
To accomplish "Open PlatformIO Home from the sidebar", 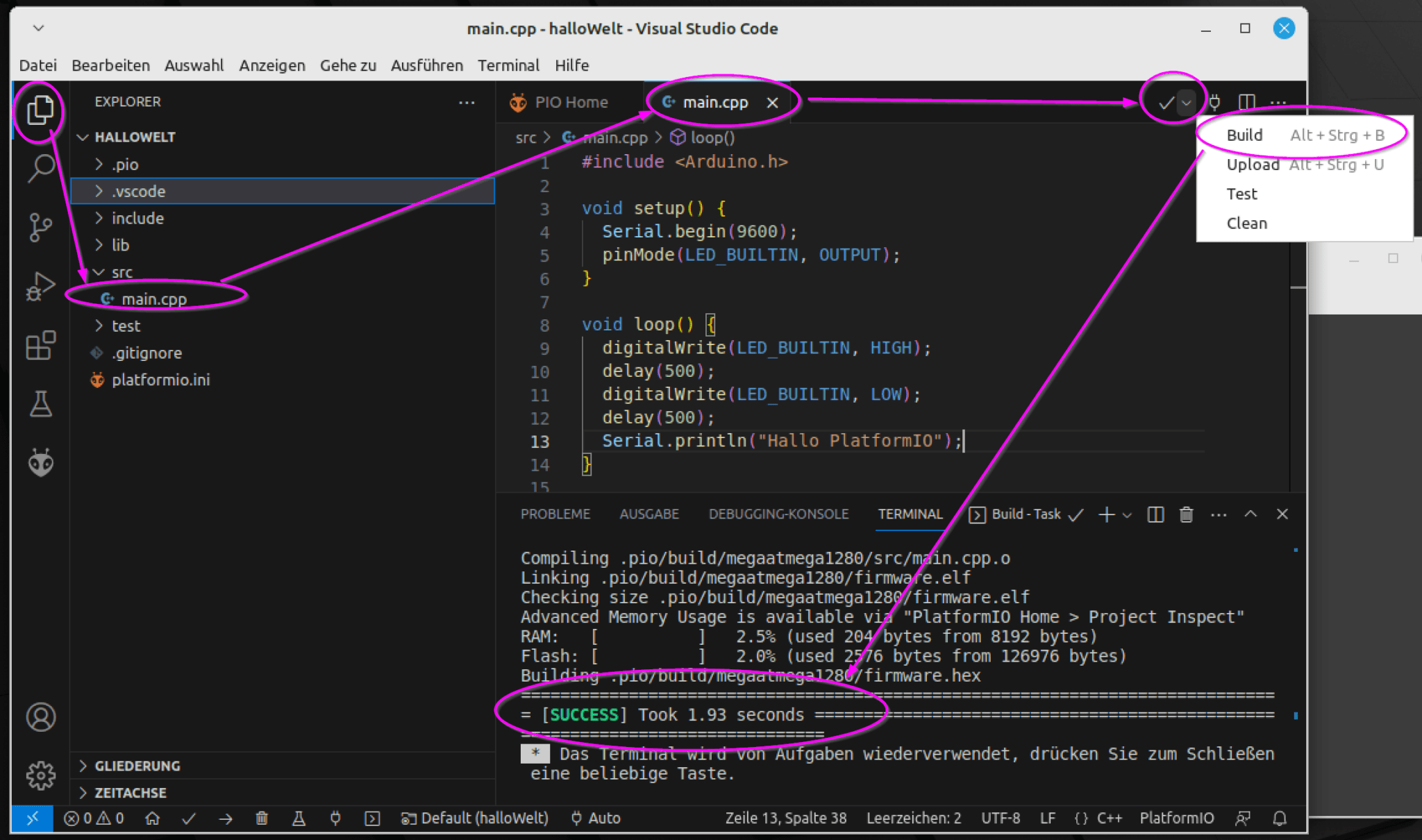I will (x=40, y=462).
